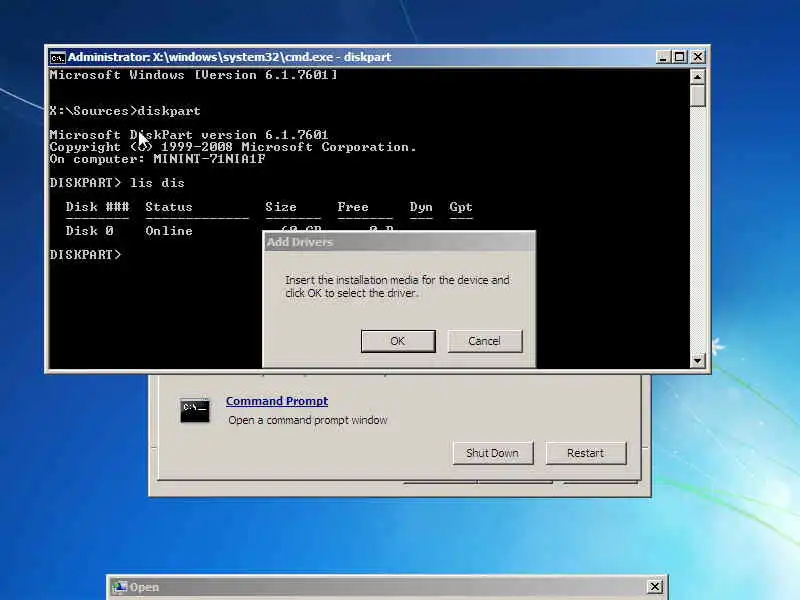Click the 'Dyn' column header text
This screenshot has width=800, height=600.
click(421, 207)
